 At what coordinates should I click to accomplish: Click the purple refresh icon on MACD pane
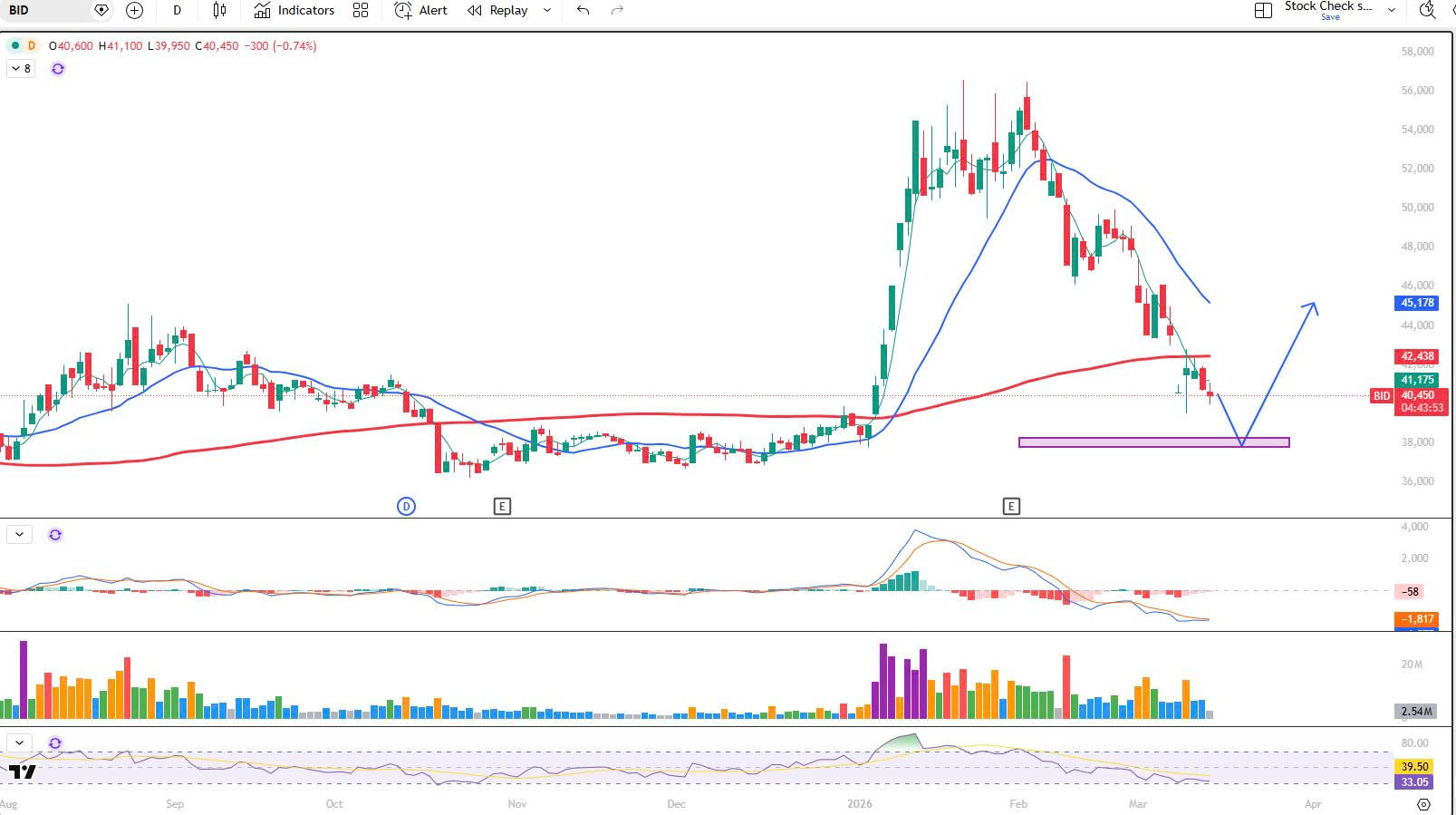(x=55, y=535)
